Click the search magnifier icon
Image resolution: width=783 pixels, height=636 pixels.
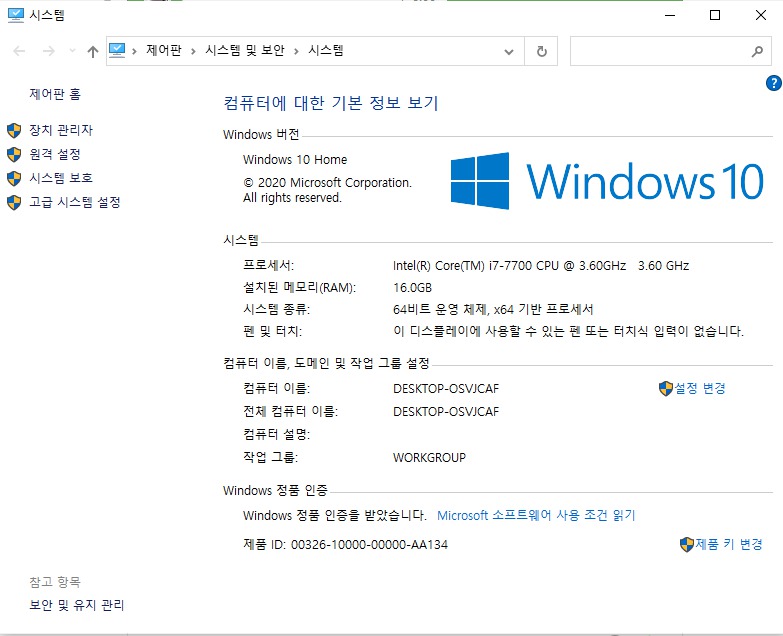[x=758, y=51]
